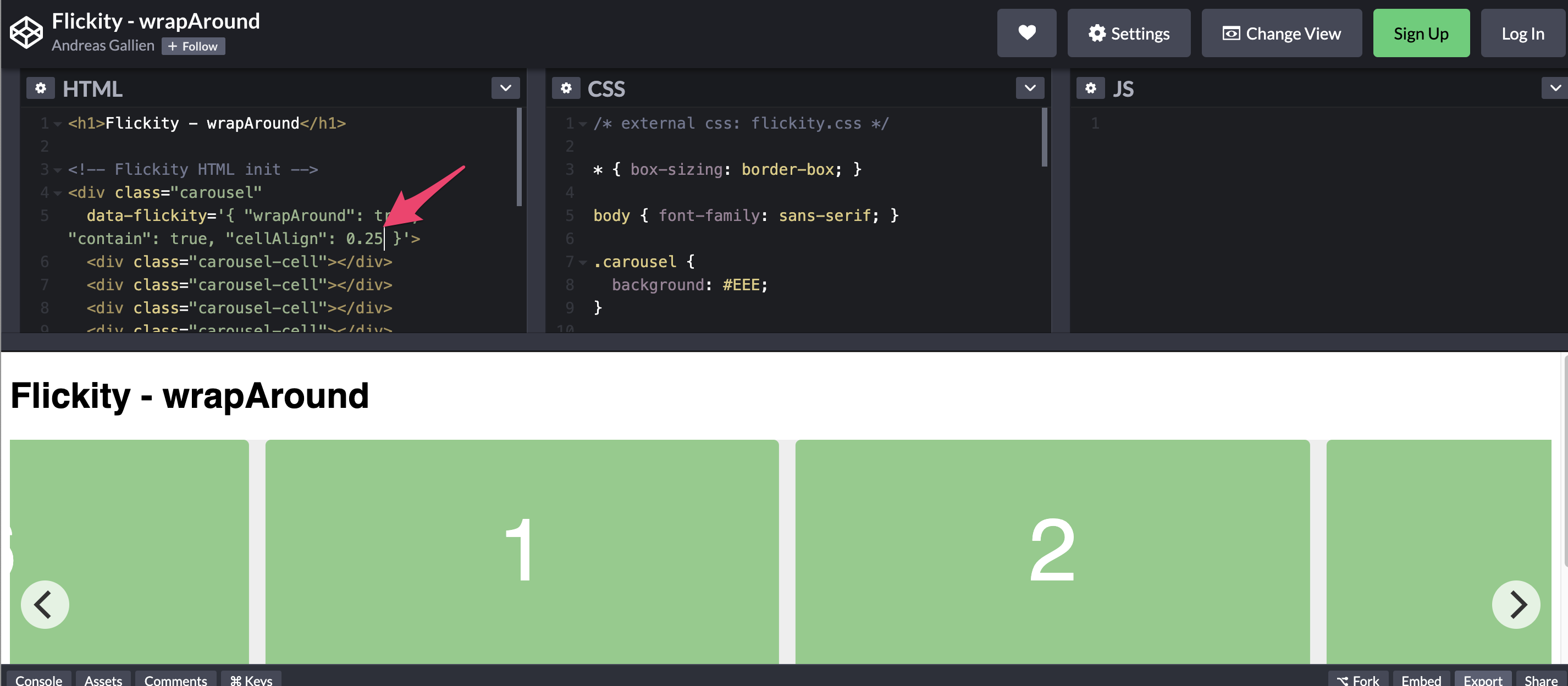The height and width of the screenshot is (686, 1568).
Task: Fork this pen
Action: (1359, 681)
